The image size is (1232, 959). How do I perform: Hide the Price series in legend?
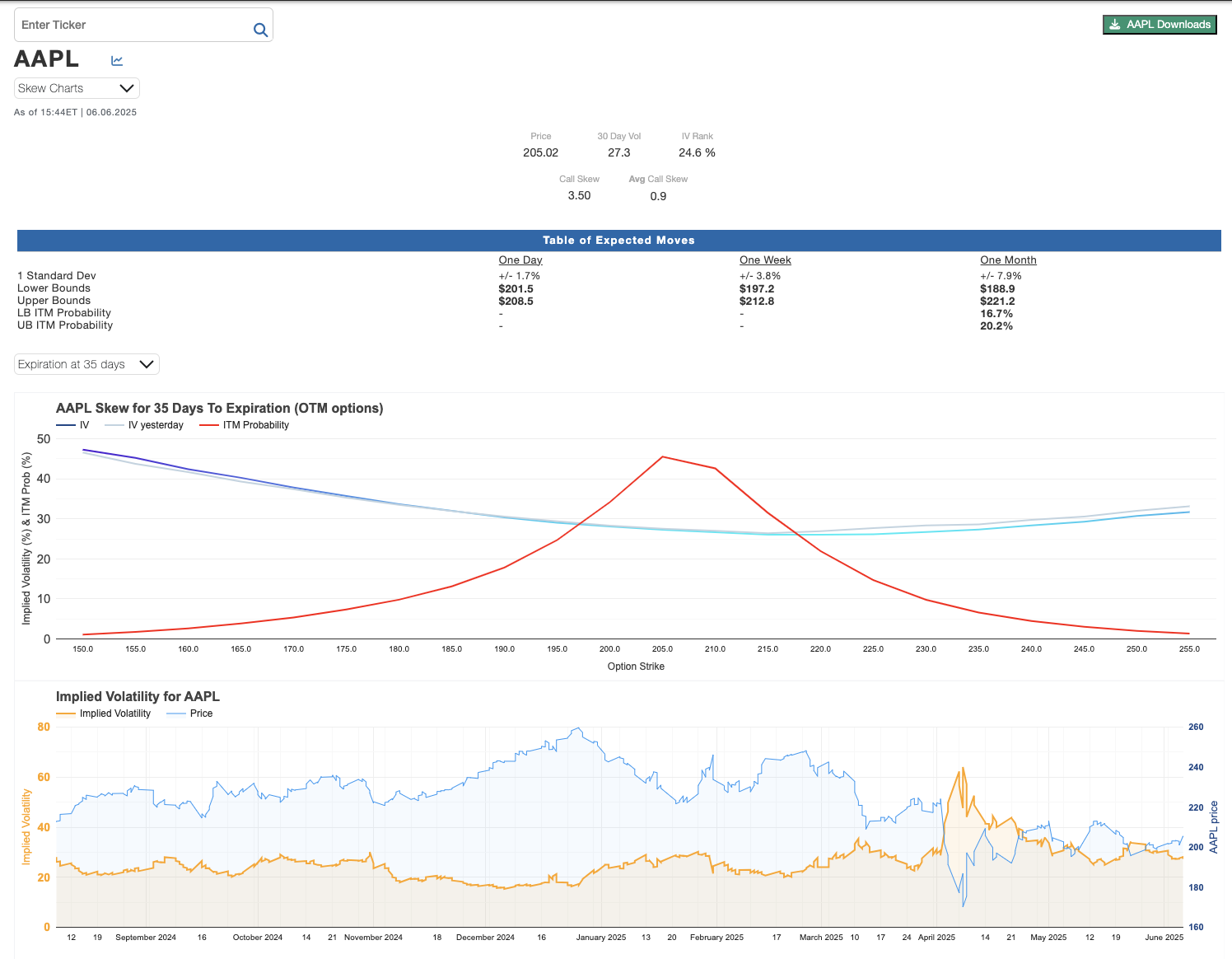(x=191, y=713)
